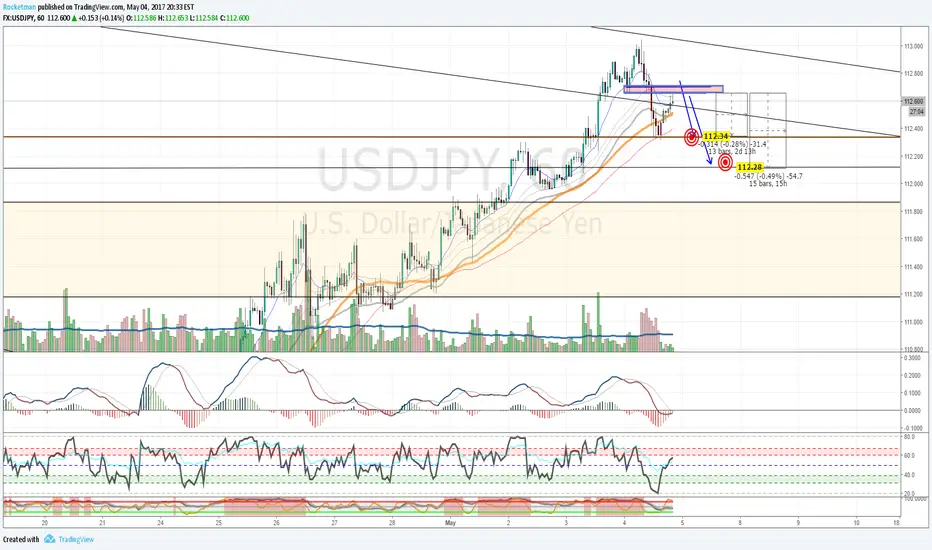Screen dimensions: 932x550
Task: Select the yellow 112.28 price label
Action: pos(750,167)
